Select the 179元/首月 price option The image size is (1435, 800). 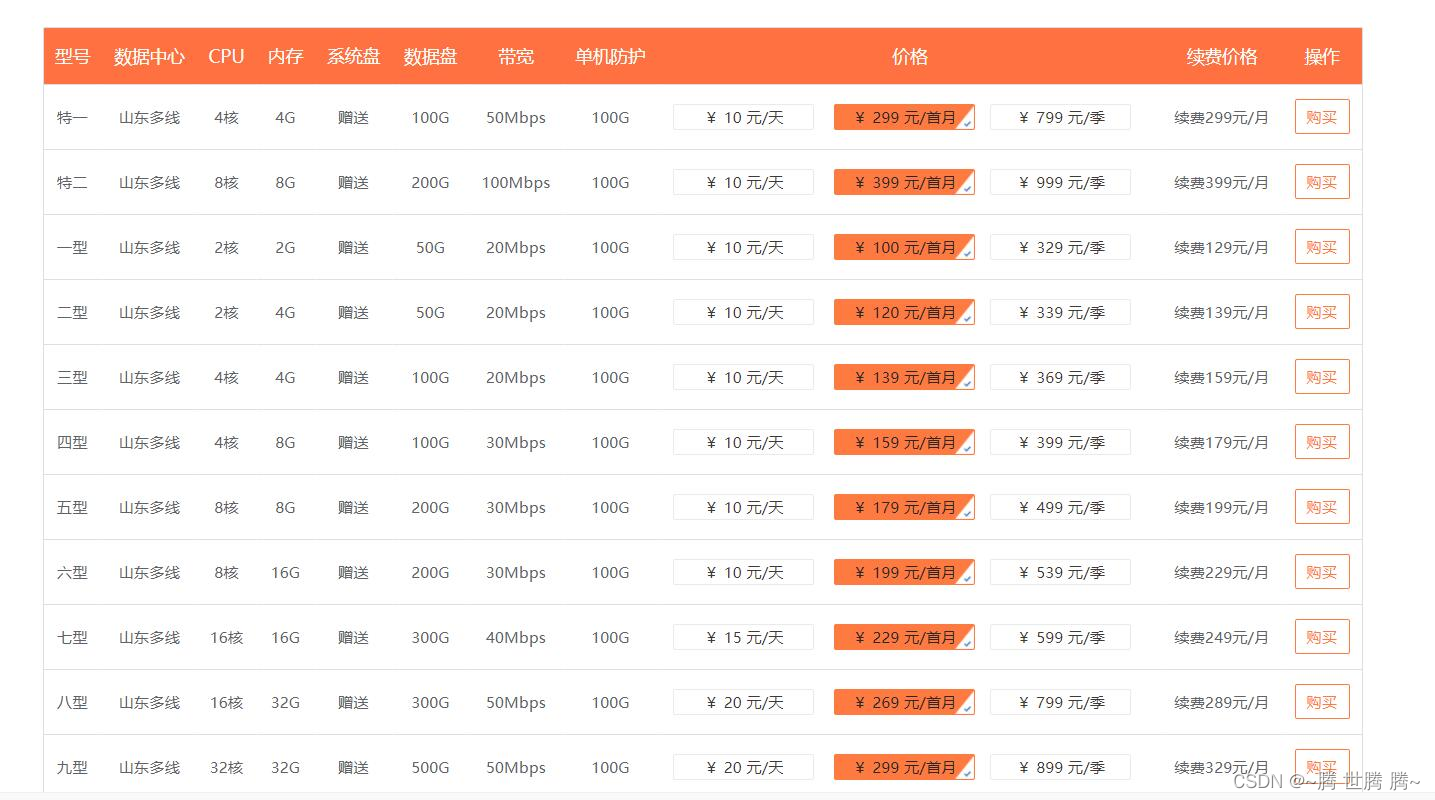pyautogui.click(x=904, y=507)
